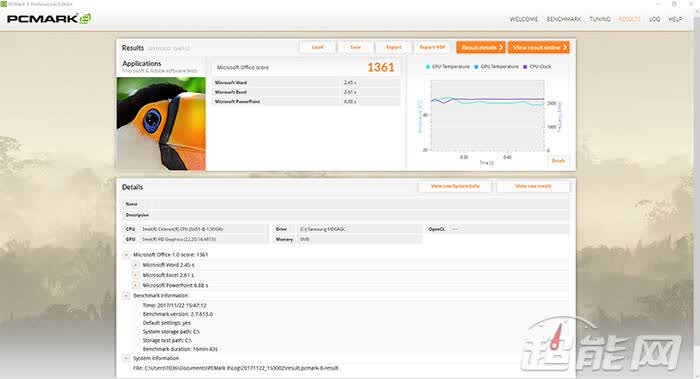This screenshot has width=700, height=379.
Task: Open the Help menu item
Action: click(675, 19)
